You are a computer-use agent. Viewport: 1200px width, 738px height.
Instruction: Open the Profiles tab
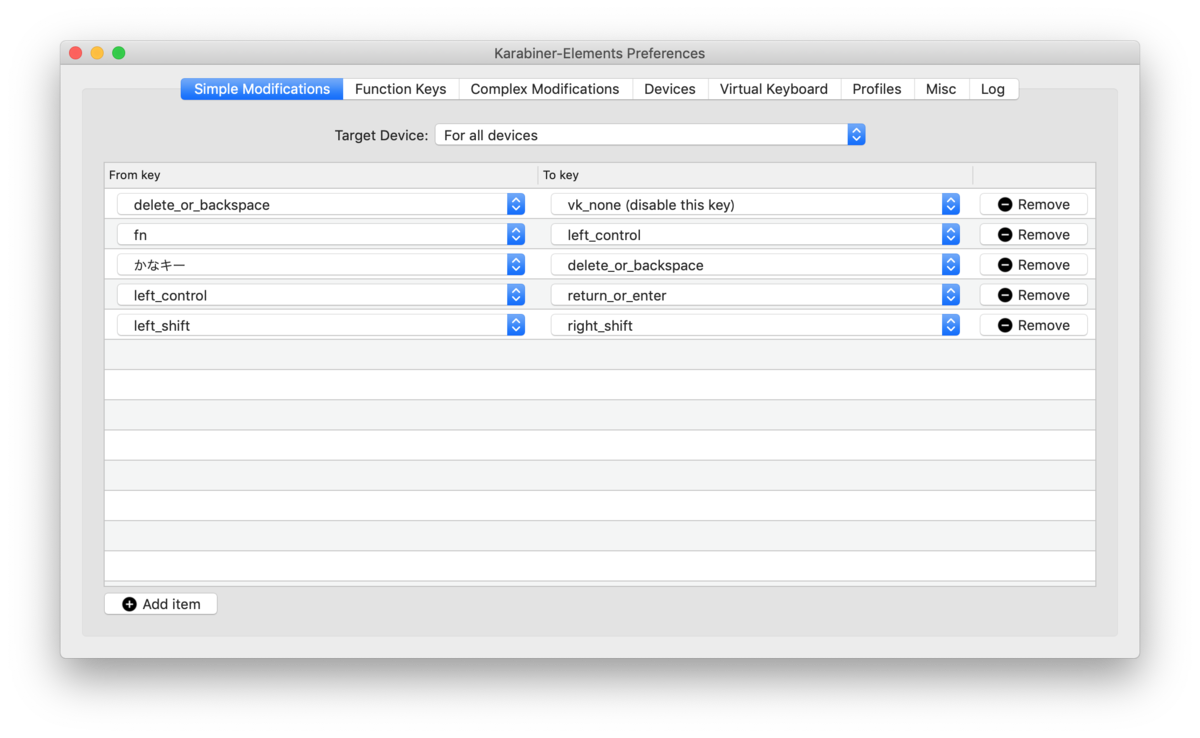[x=877, y=89]
